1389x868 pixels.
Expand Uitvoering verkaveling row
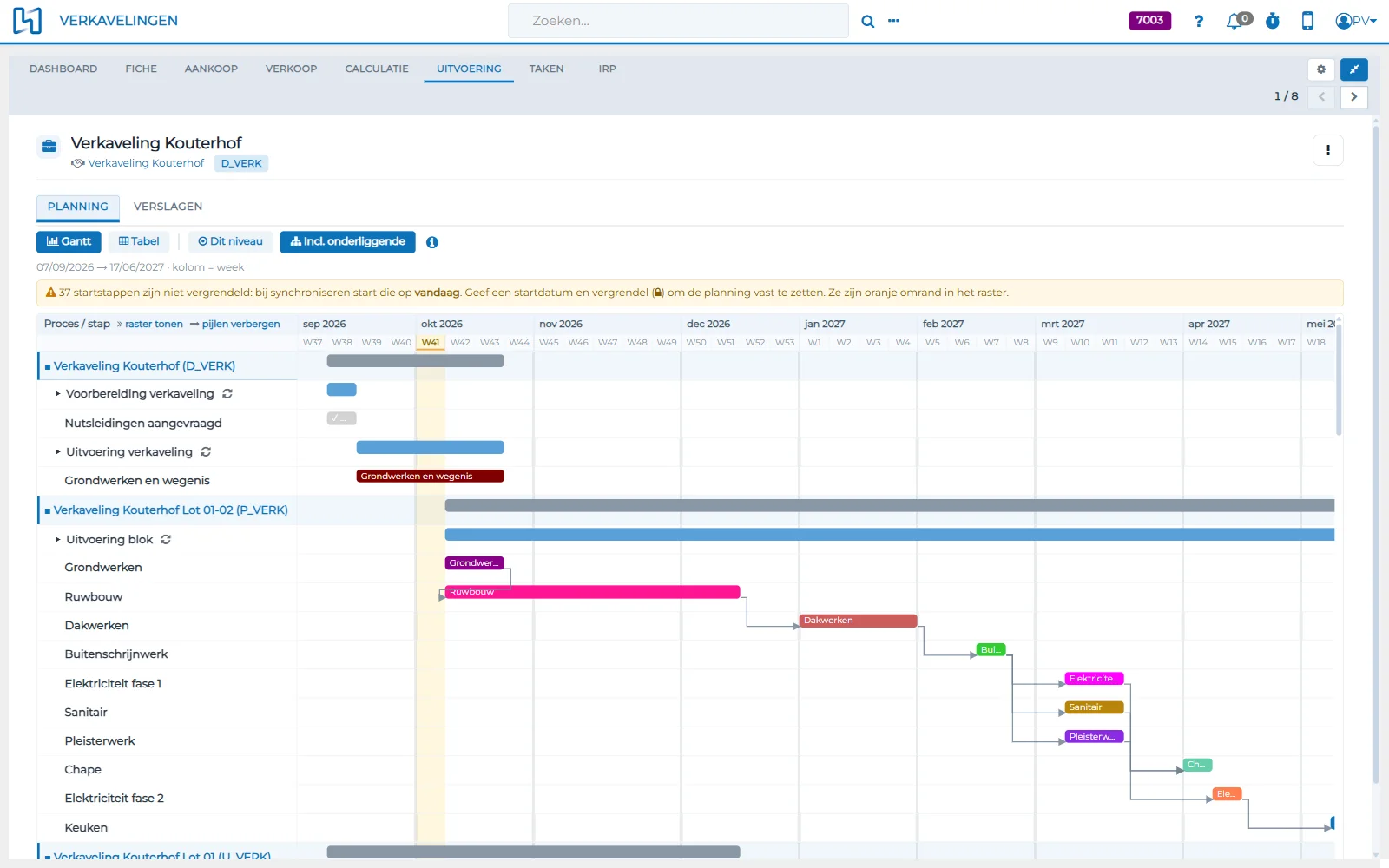pyautogui.click(x=58, y=452)
